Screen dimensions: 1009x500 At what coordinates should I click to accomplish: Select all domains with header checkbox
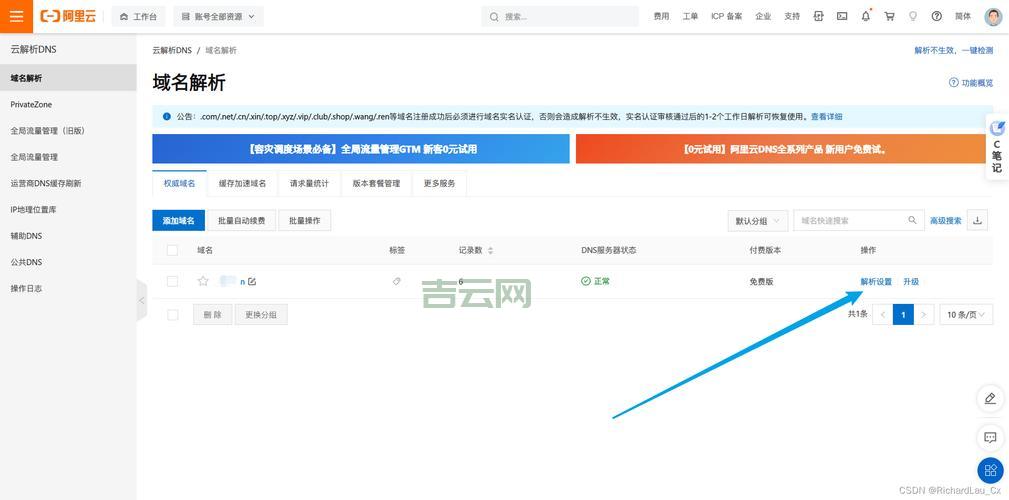point(172,250)
